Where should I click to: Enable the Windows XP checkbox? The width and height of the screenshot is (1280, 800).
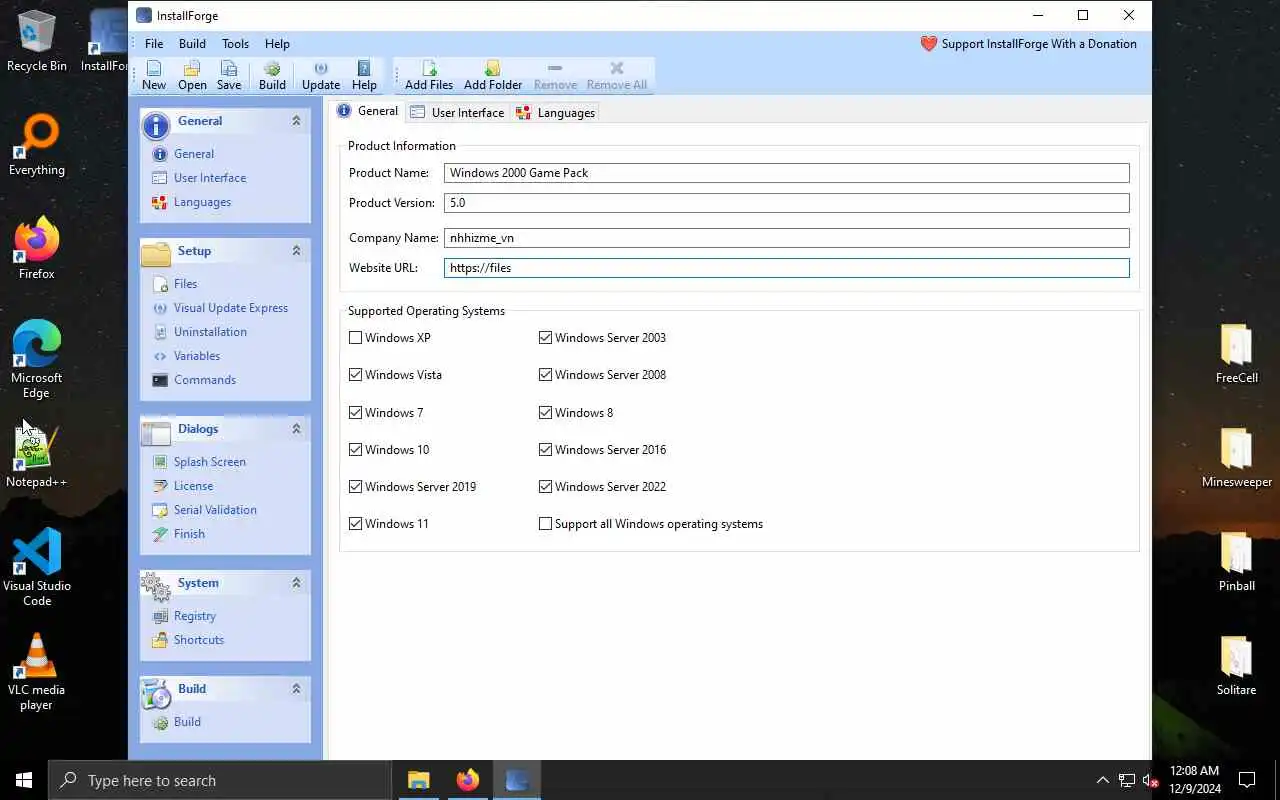point(355,338)
